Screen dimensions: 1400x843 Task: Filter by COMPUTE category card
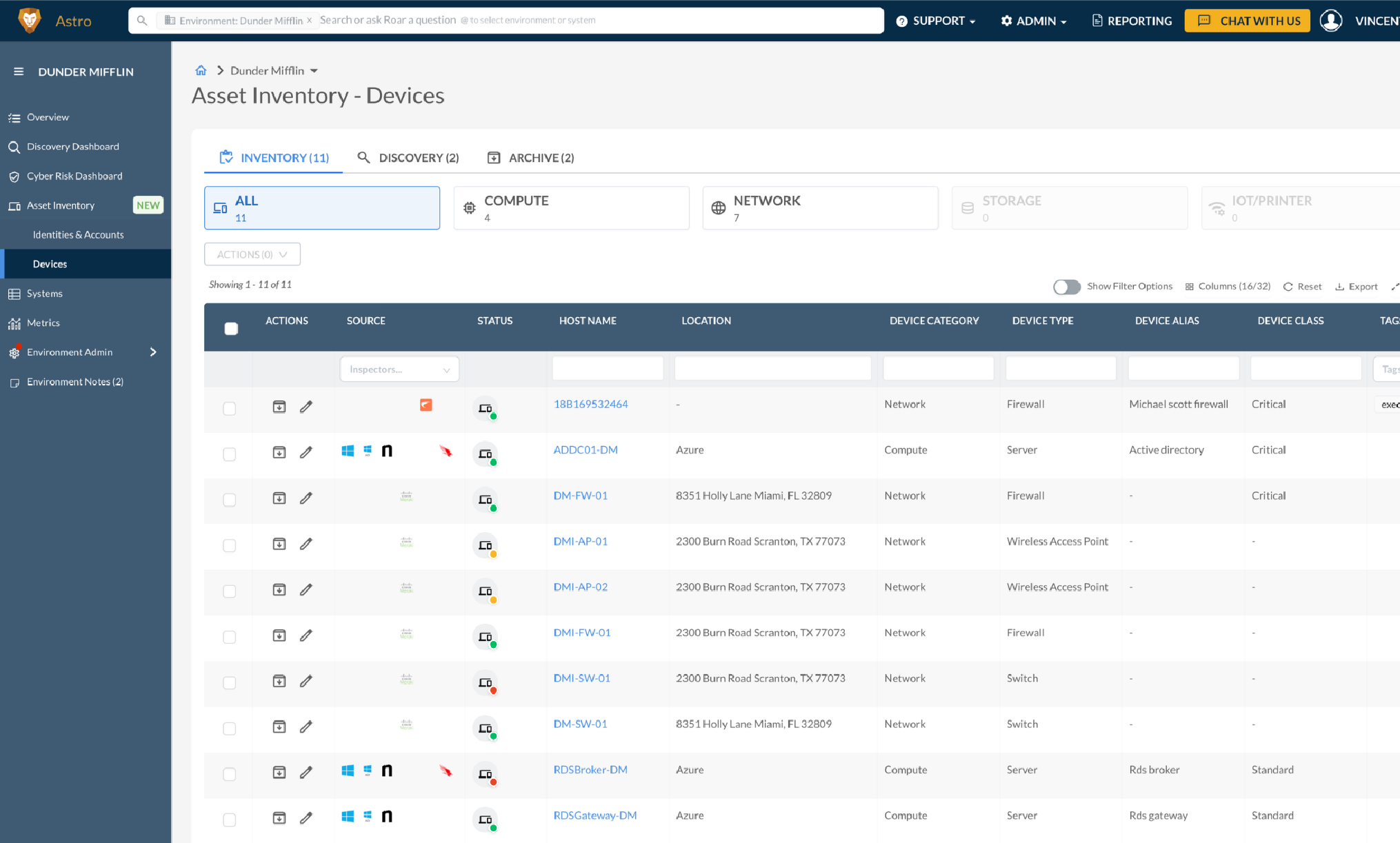point(571,207)
